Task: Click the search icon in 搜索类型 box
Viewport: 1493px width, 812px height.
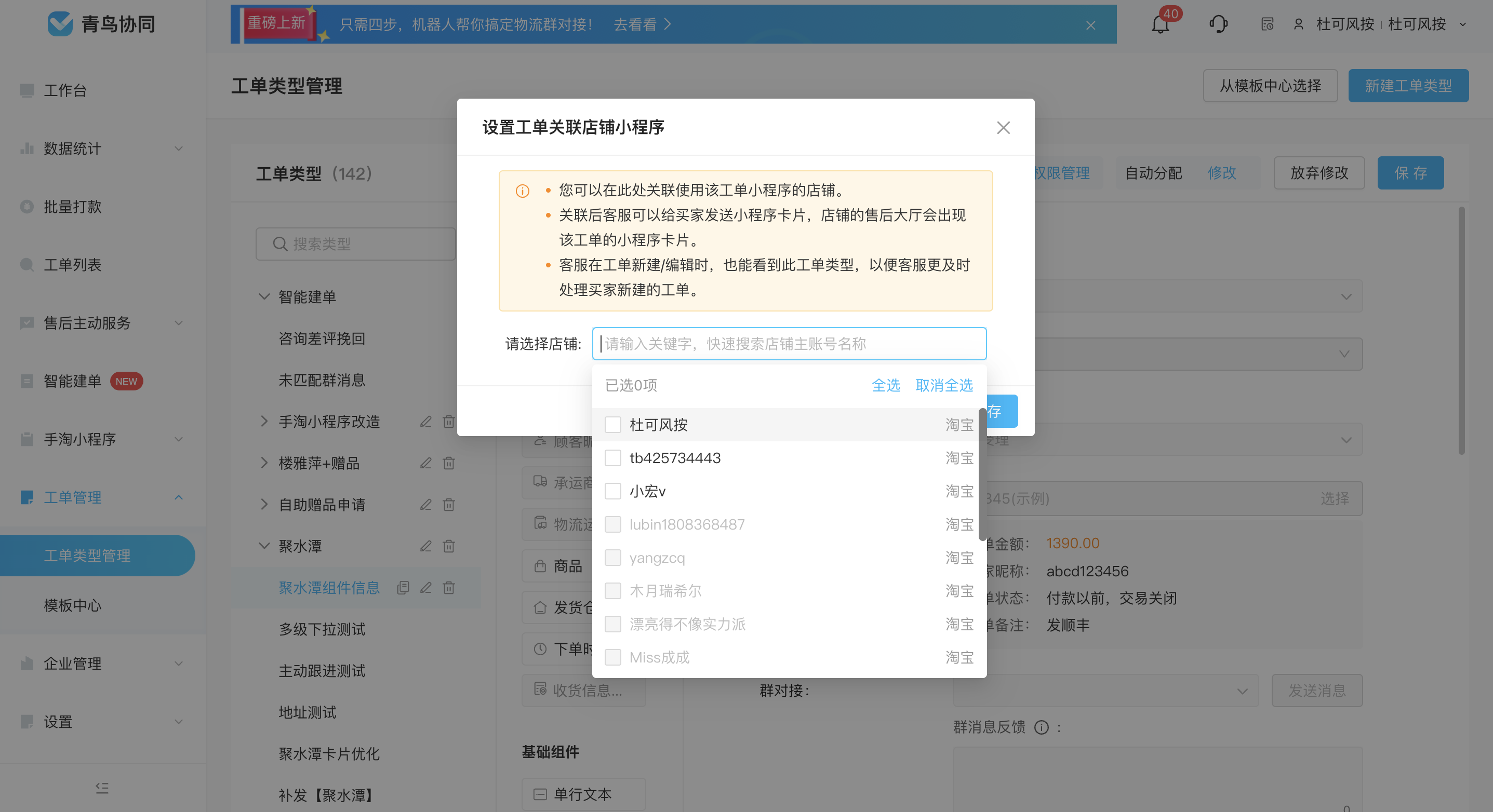Action: (280, 244)
